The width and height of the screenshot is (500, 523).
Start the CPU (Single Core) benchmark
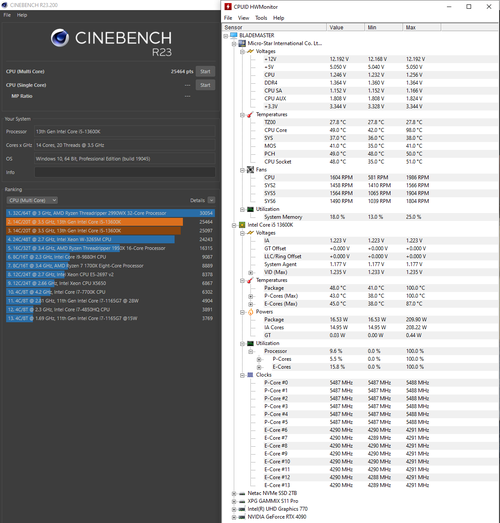click(205, 85)
